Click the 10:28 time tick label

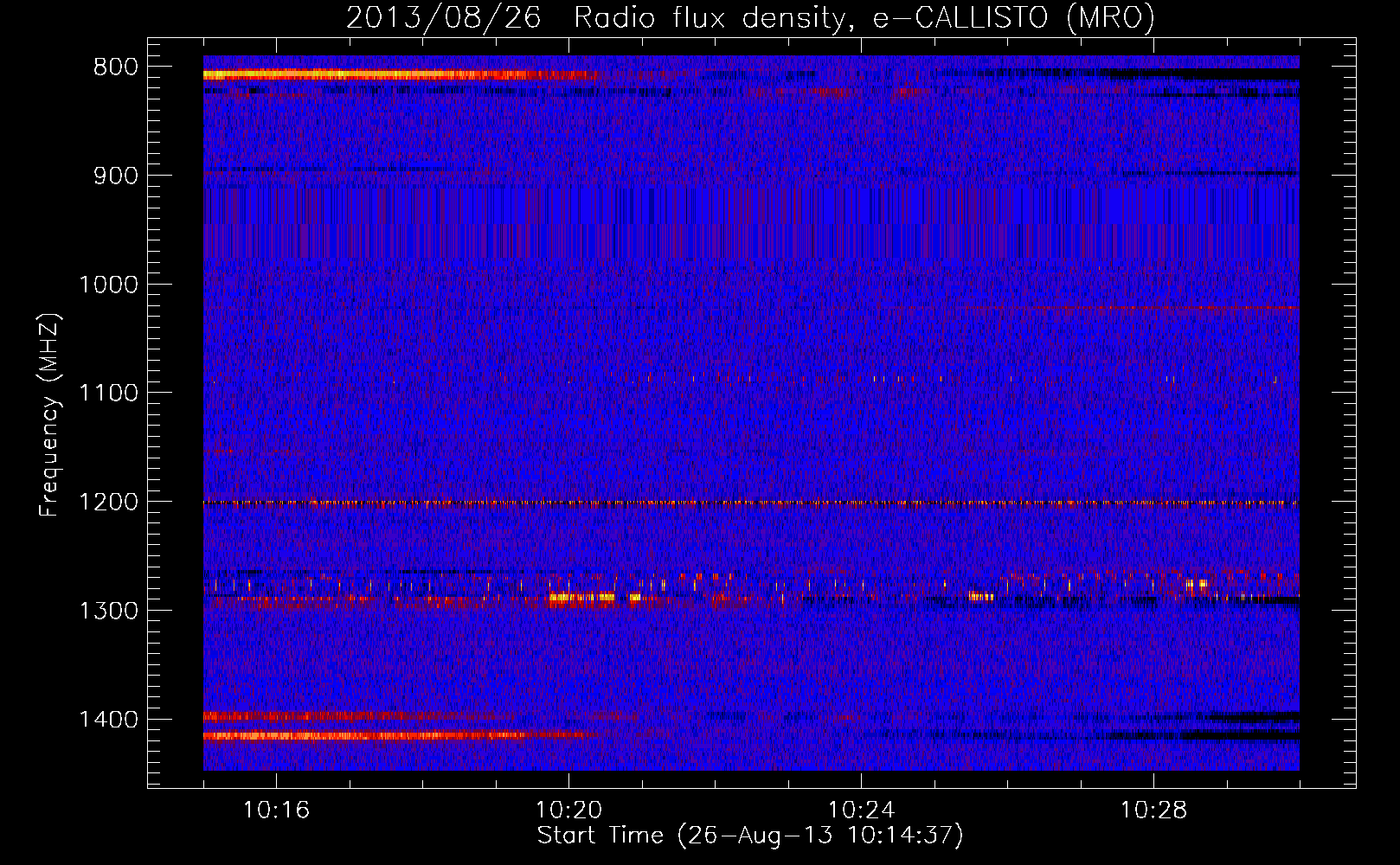coord(1153,811)
